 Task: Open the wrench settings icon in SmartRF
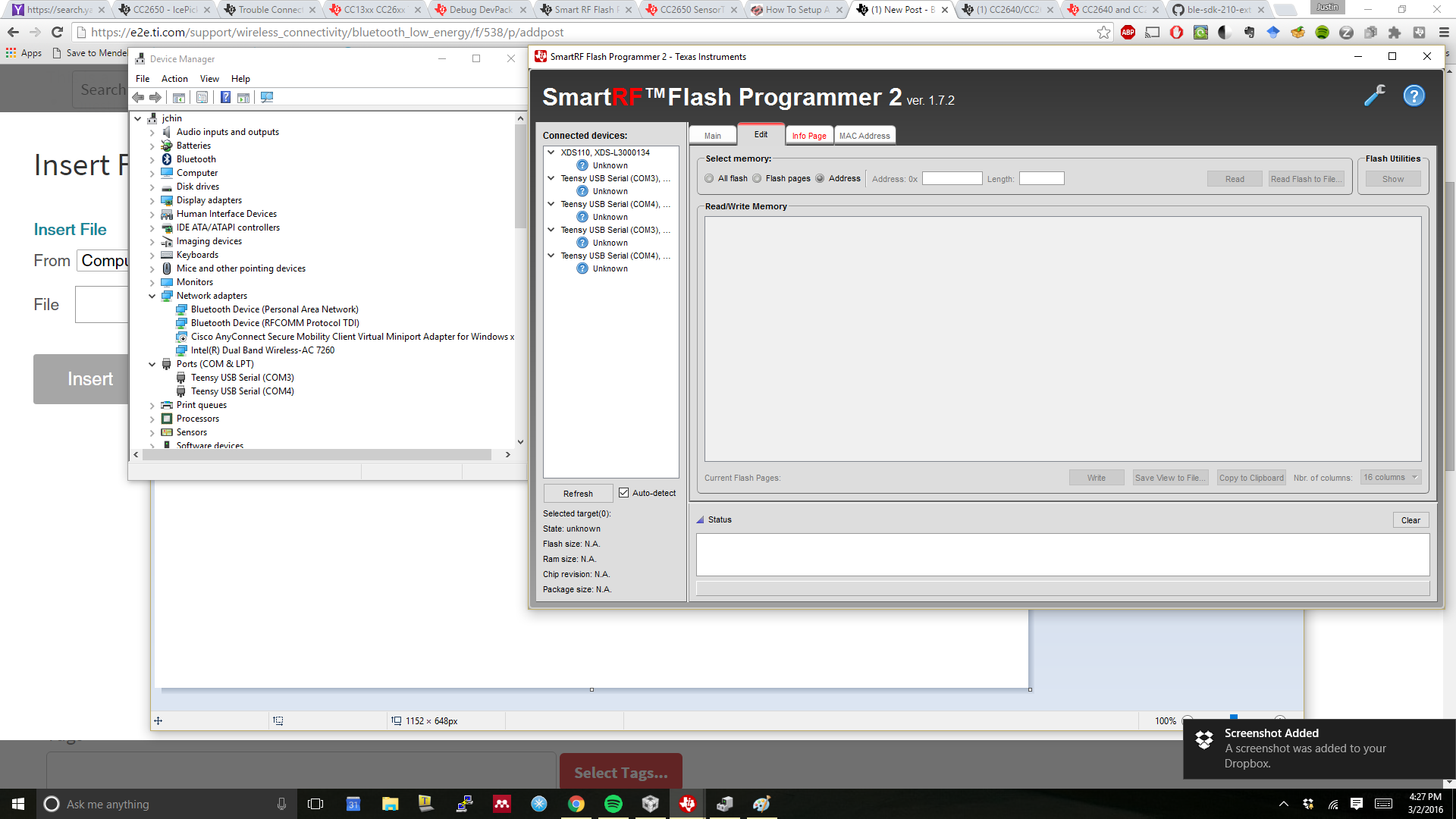pos(1374,96)
